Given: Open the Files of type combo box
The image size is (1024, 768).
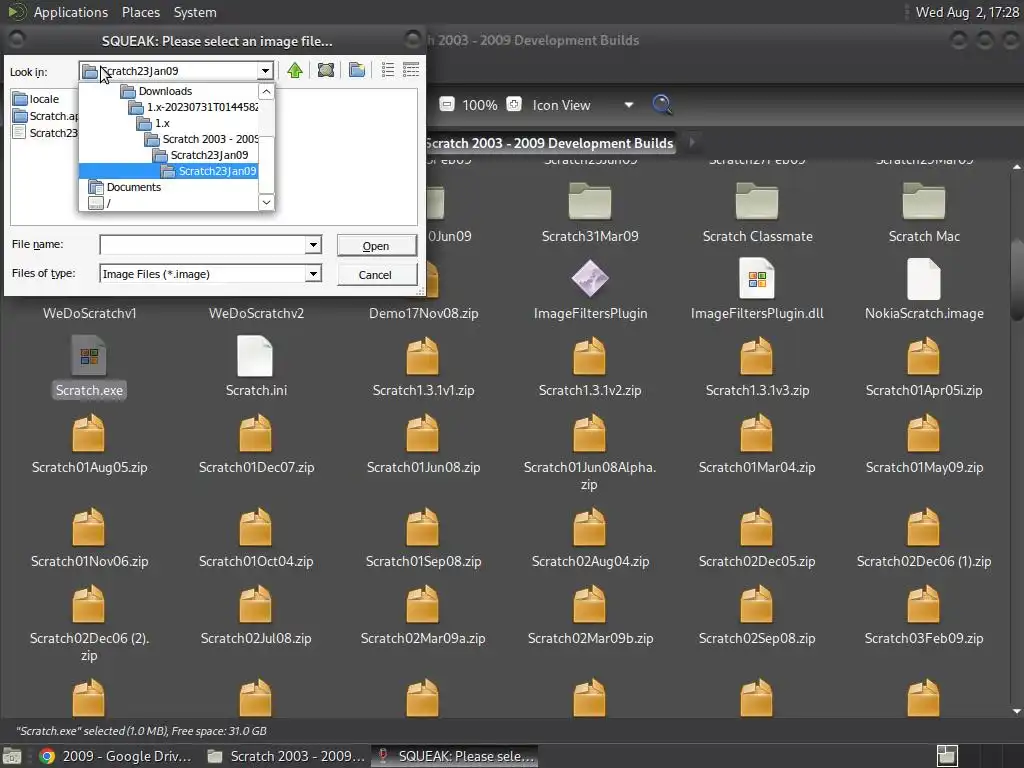Looking at the screenshot, I should (210, 274).
